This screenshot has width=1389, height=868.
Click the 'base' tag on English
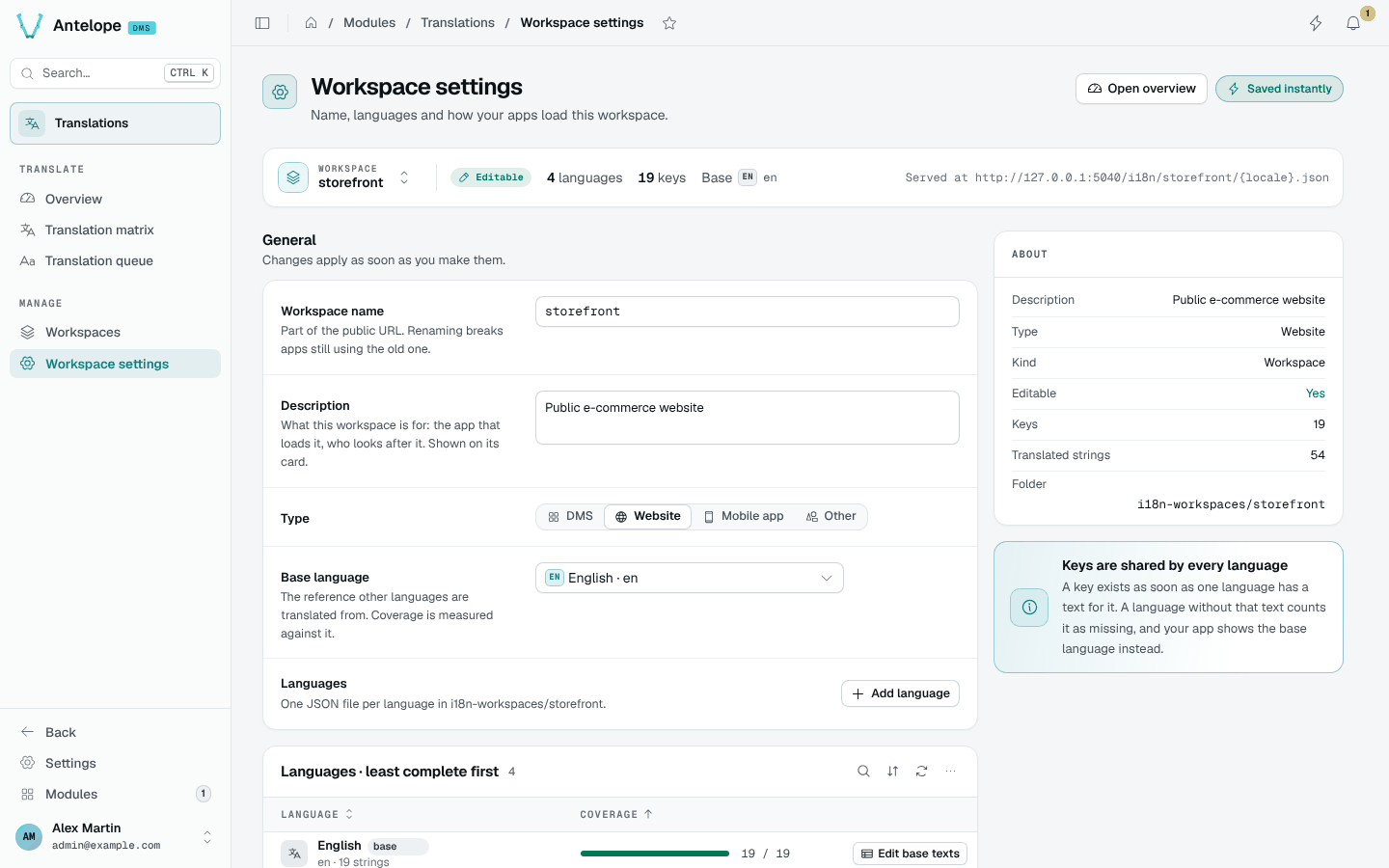(396, 847)
